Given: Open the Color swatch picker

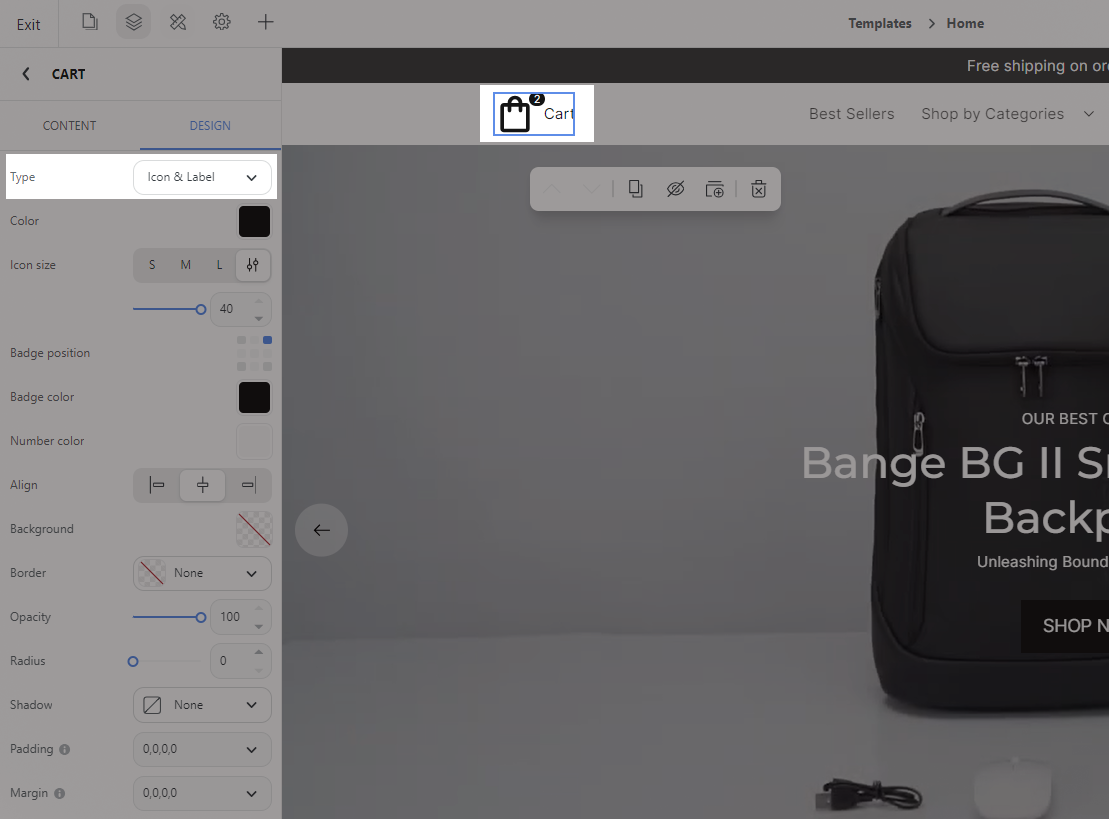Looking at the screenshot, I should click(x=255, y=221).
